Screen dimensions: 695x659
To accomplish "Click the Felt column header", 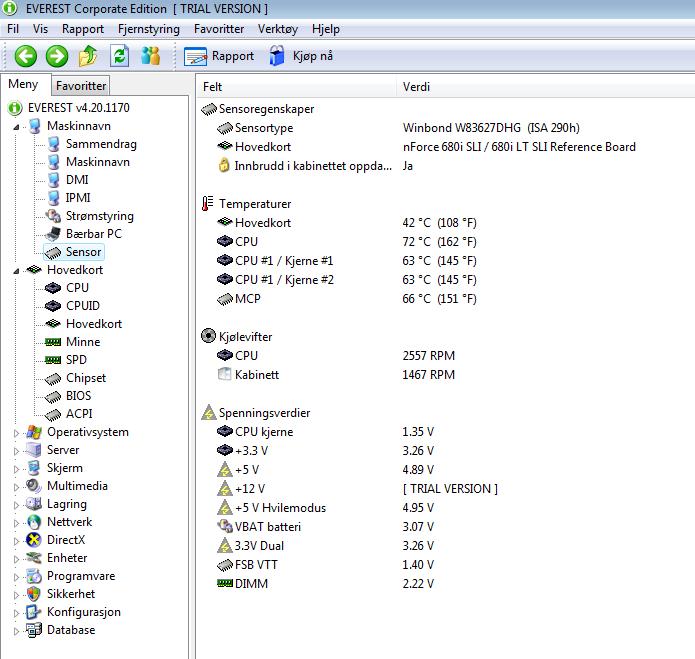I will [x=297, y=87].
